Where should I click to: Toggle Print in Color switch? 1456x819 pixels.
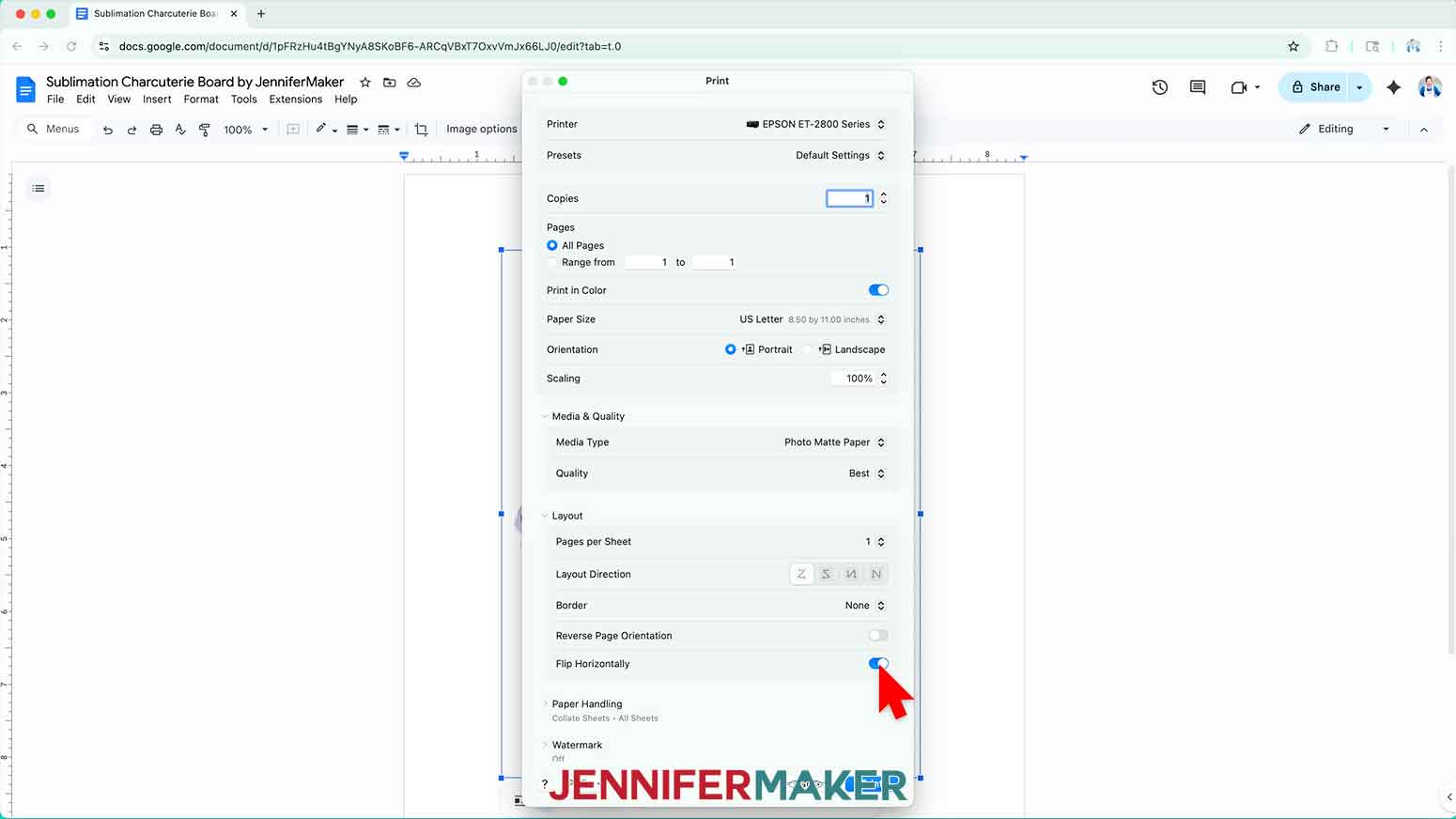point(878,290)
